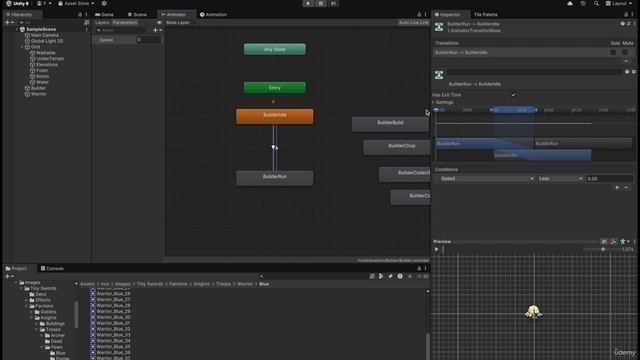Click the transition timeline playhead marker

[x=436, y=110]
